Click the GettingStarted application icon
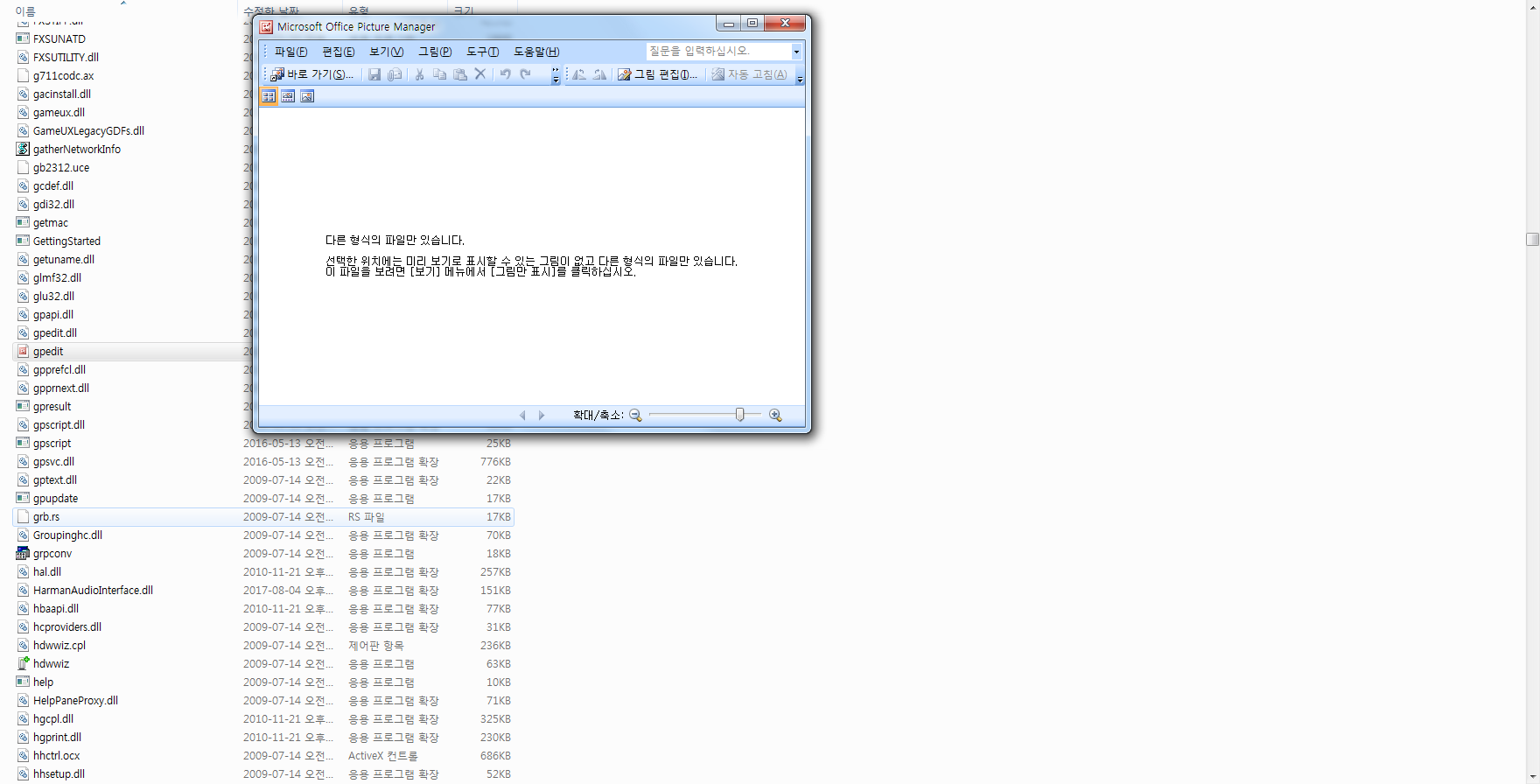Image resolution: width=1540 pixels, height=784 pixels. pos(23,241)
